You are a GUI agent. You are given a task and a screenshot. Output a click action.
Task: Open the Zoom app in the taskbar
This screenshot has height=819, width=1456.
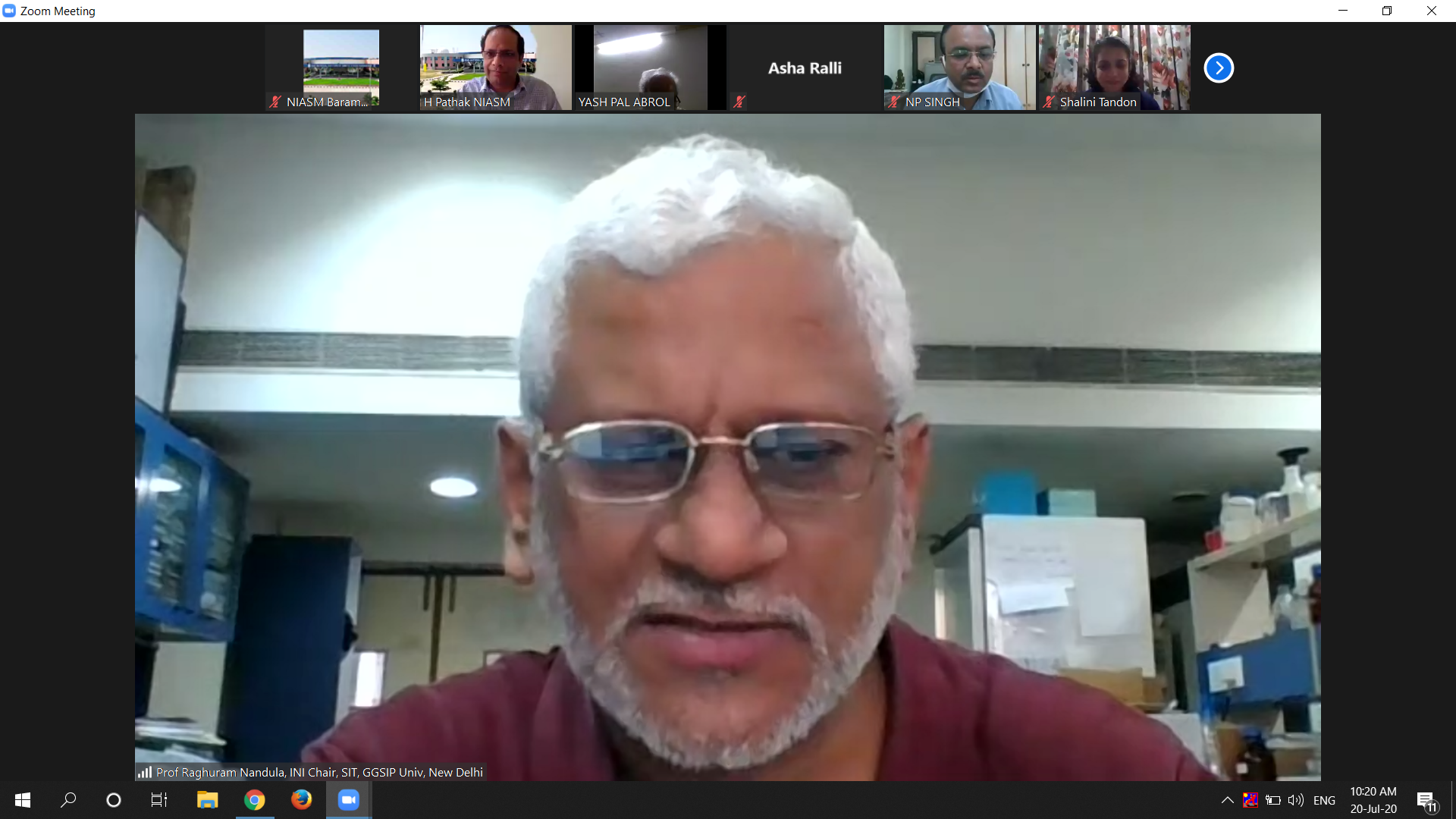coord(348,800)
